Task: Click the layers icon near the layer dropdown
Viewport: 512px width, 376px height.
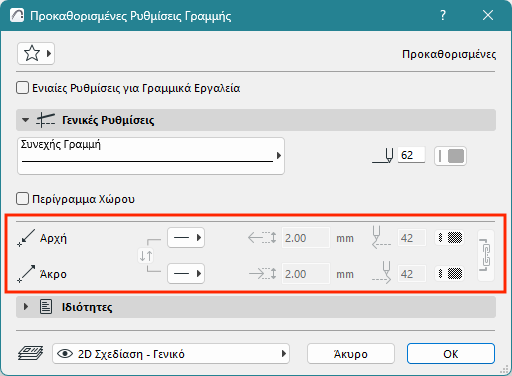Action: (30, 354)
